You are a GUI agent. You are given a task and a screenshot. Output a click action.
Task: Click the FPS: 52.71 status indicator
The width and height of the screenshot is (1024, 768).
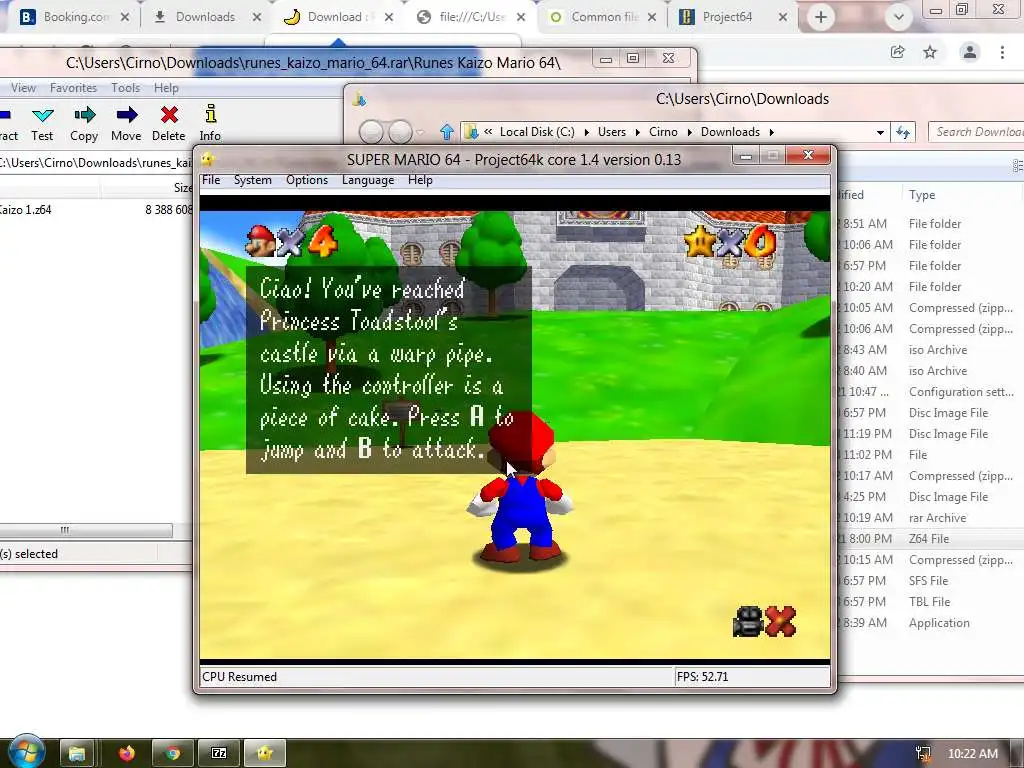click(x=703, y=677)
